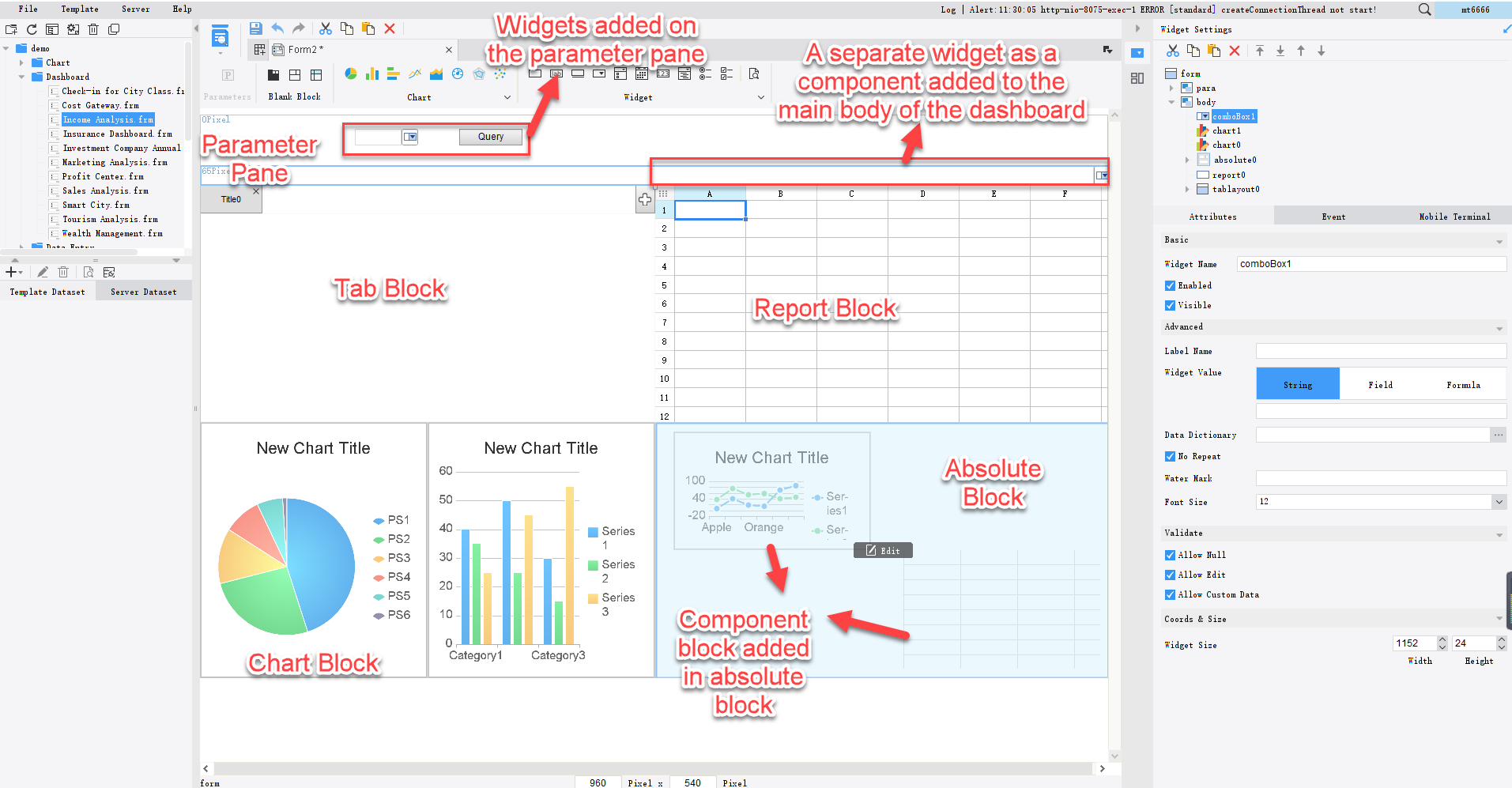Insert a gauge chart block
1512x788 pixels.
tap(458, 73)
